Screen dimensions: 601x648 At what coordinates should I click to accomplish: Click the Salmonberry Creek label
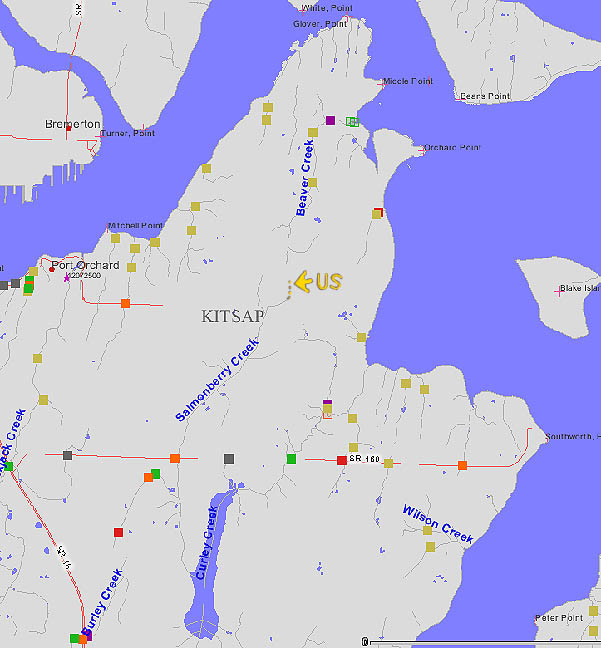tap(217, 380)
